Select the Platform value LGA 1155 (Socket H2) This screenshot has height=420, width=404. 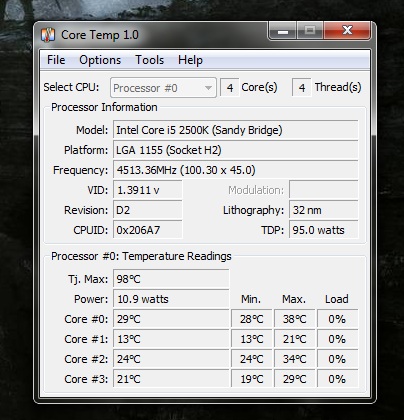point(235,150)
